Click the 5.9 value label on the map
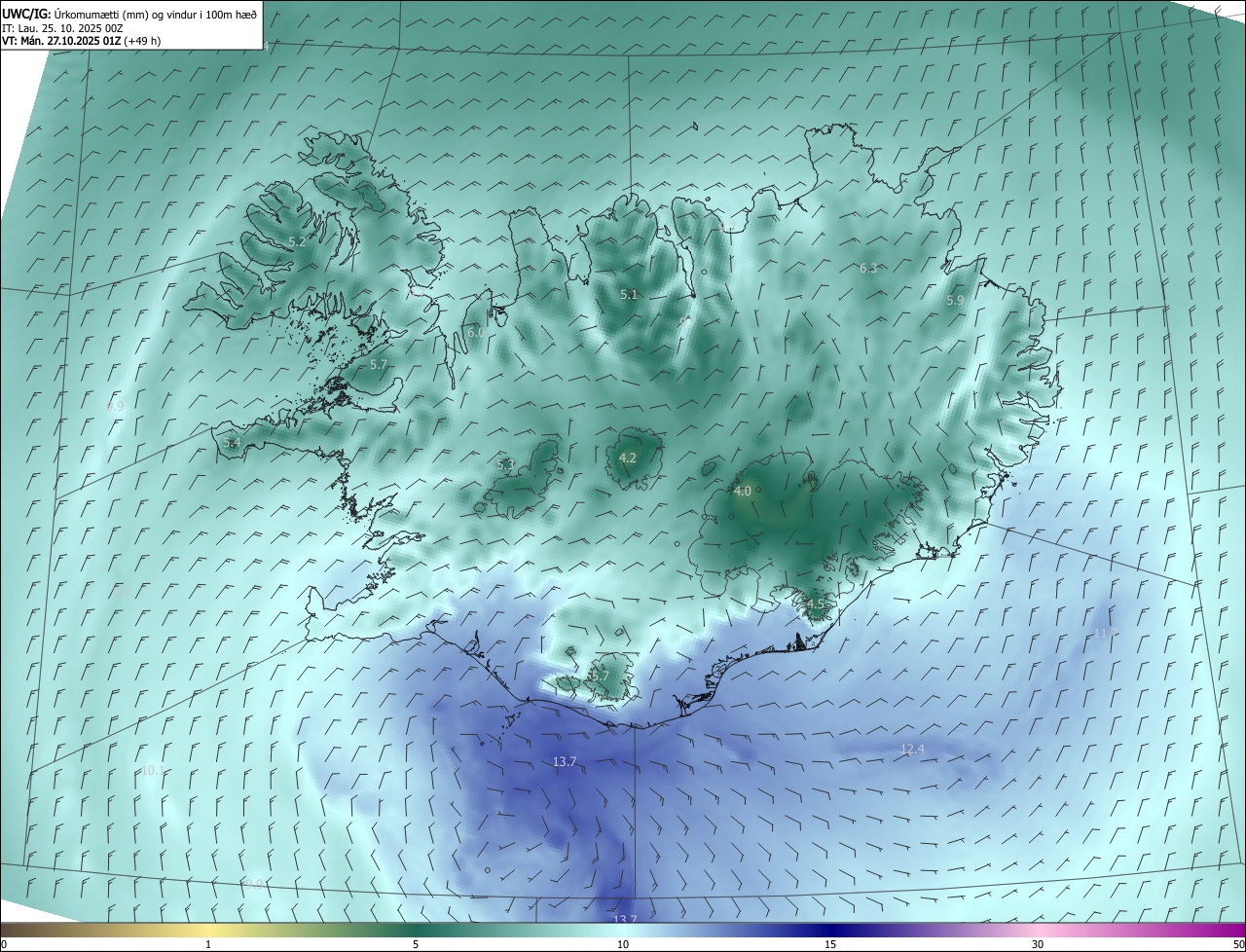The height and width of the screenshot is (952, 1246). [x=955, y=301]
